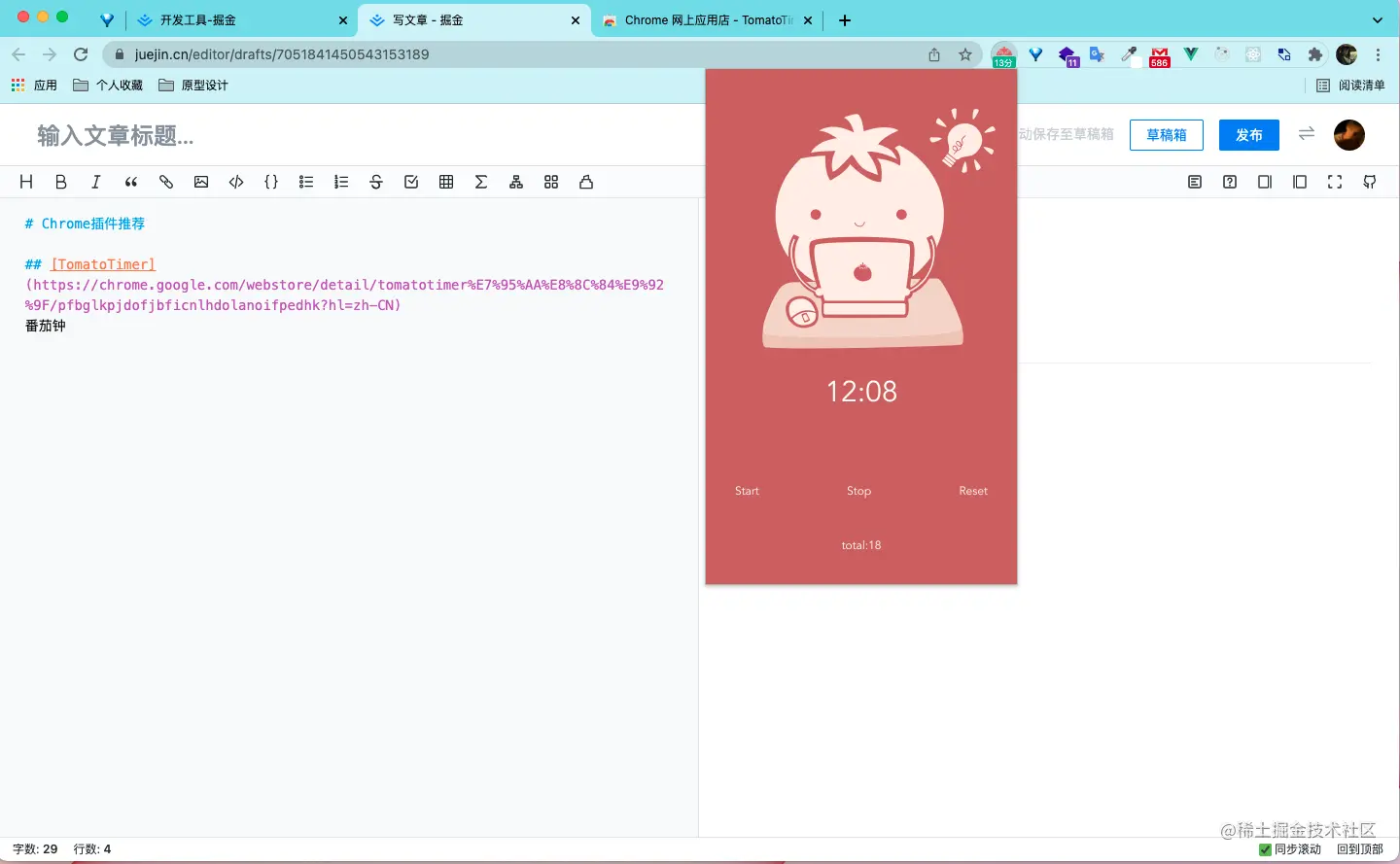Open the 应用 apps bookmark shortcut
Screen dimensions: 1400x864
(x=34, y=86)
